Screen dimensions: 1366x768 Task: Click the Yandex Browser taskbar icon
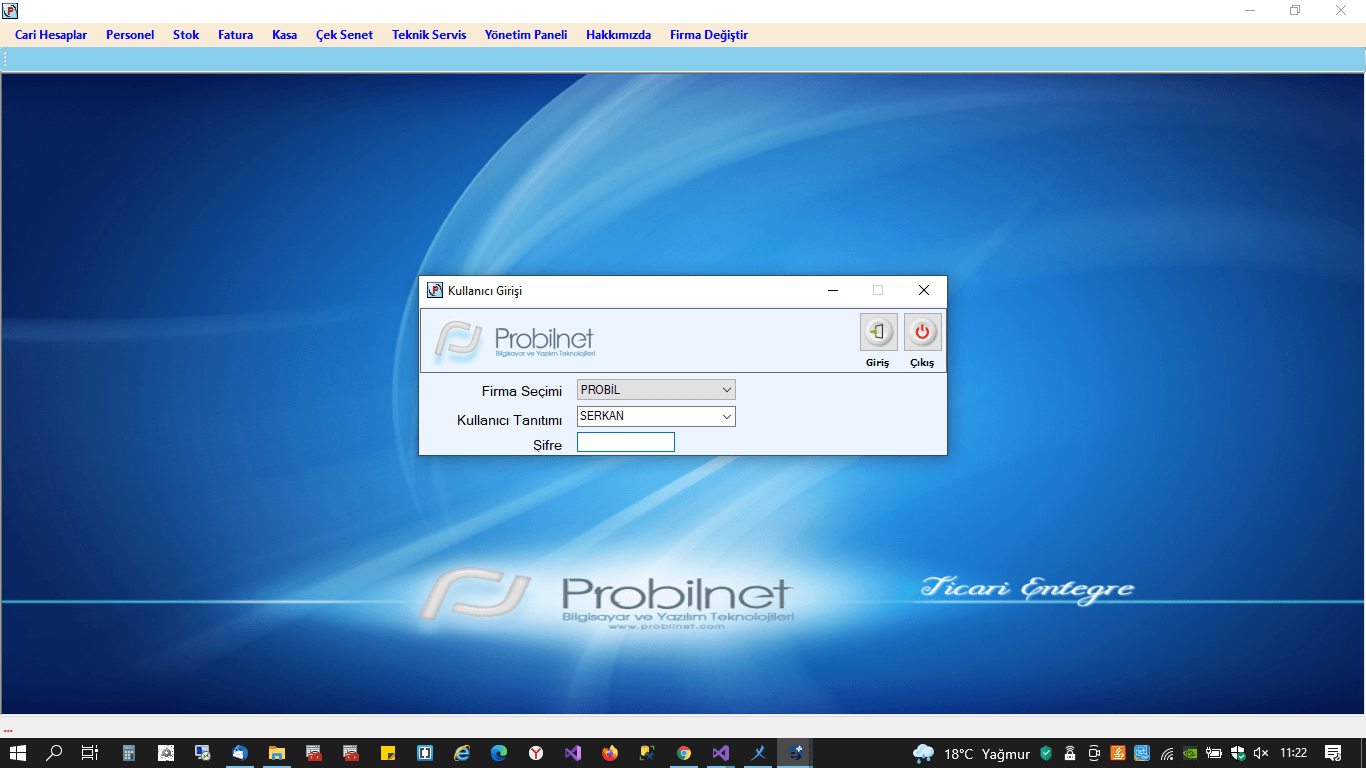point(536,753)
